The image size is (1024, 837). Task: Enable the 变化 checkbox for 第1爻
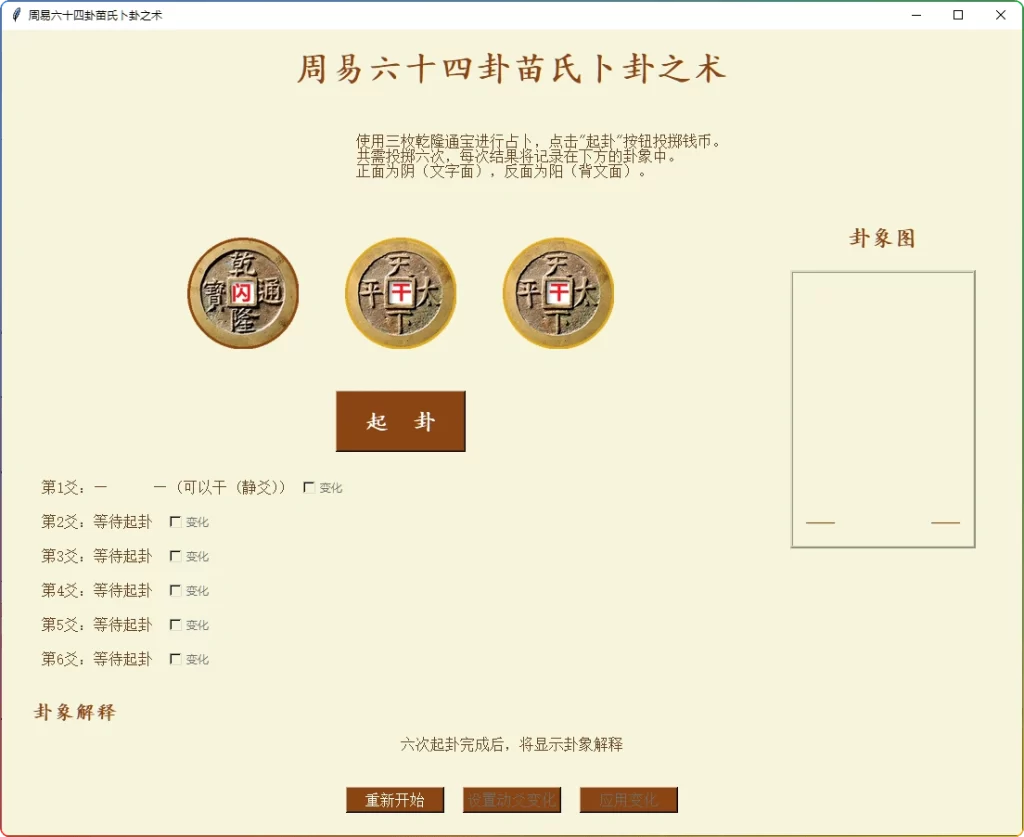point(308,487)
